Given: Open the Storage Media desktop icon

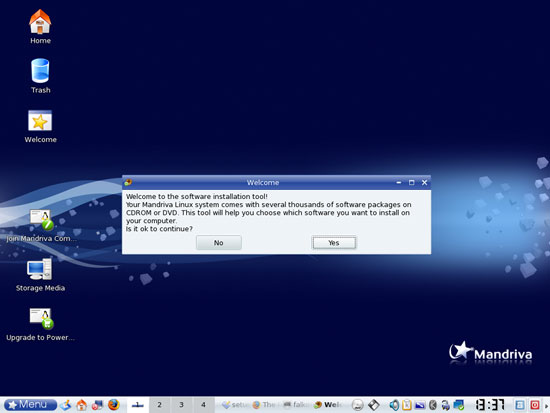Looking at the screenshot, I should coord(40,275).
